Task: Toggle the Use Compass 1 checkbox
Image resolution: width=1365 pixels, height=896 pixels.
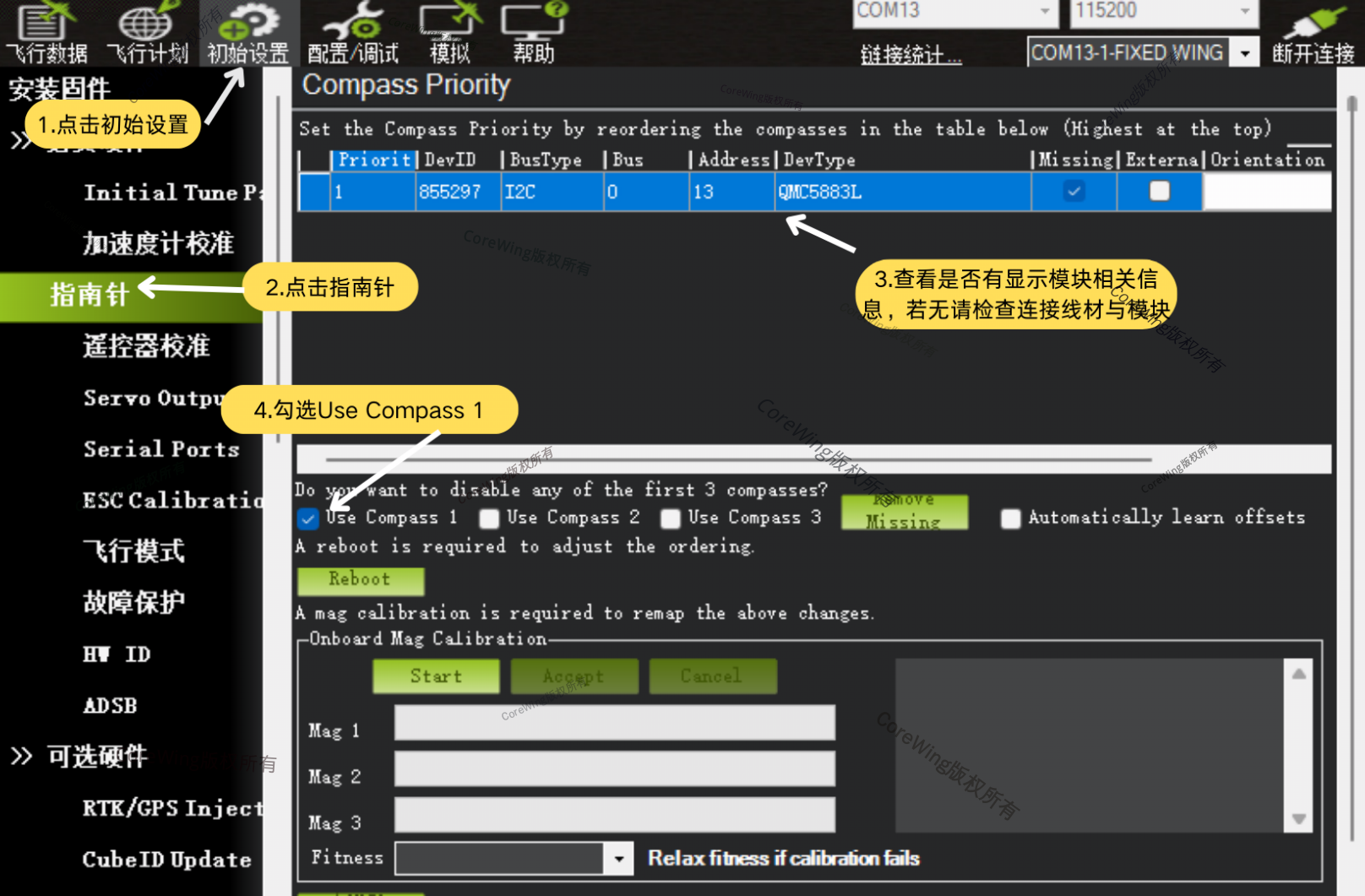Action: pos(308,519)
